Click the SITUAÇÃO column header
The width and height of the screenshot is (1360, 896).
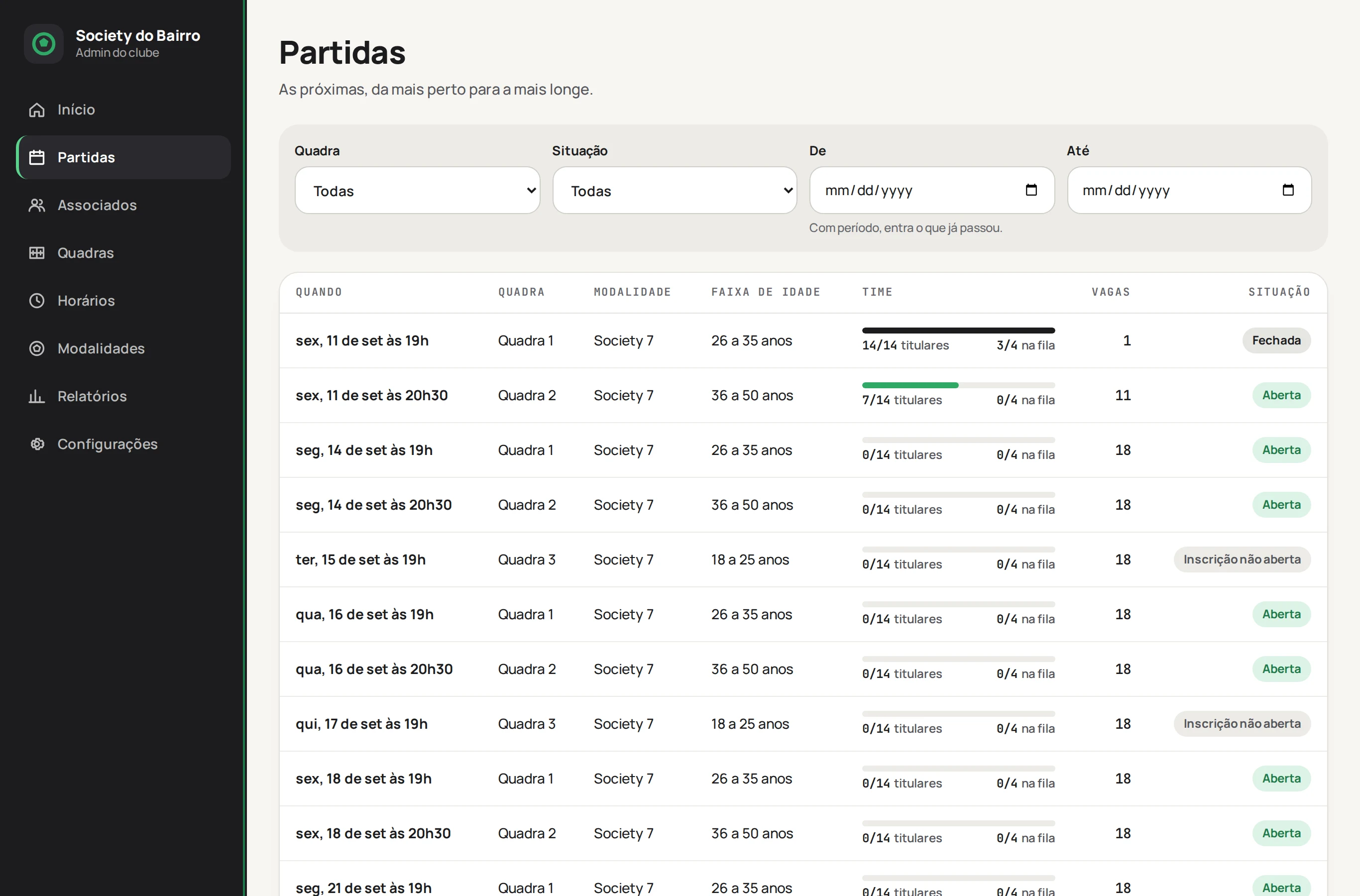[x=1279, y=292]
